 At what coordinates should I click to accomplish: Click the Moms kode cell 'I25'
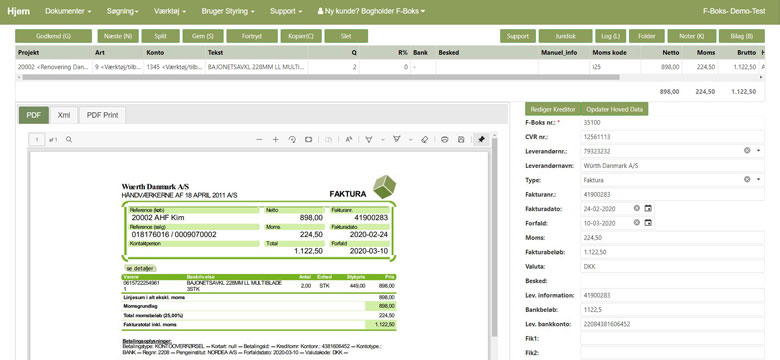coord(615,67)
